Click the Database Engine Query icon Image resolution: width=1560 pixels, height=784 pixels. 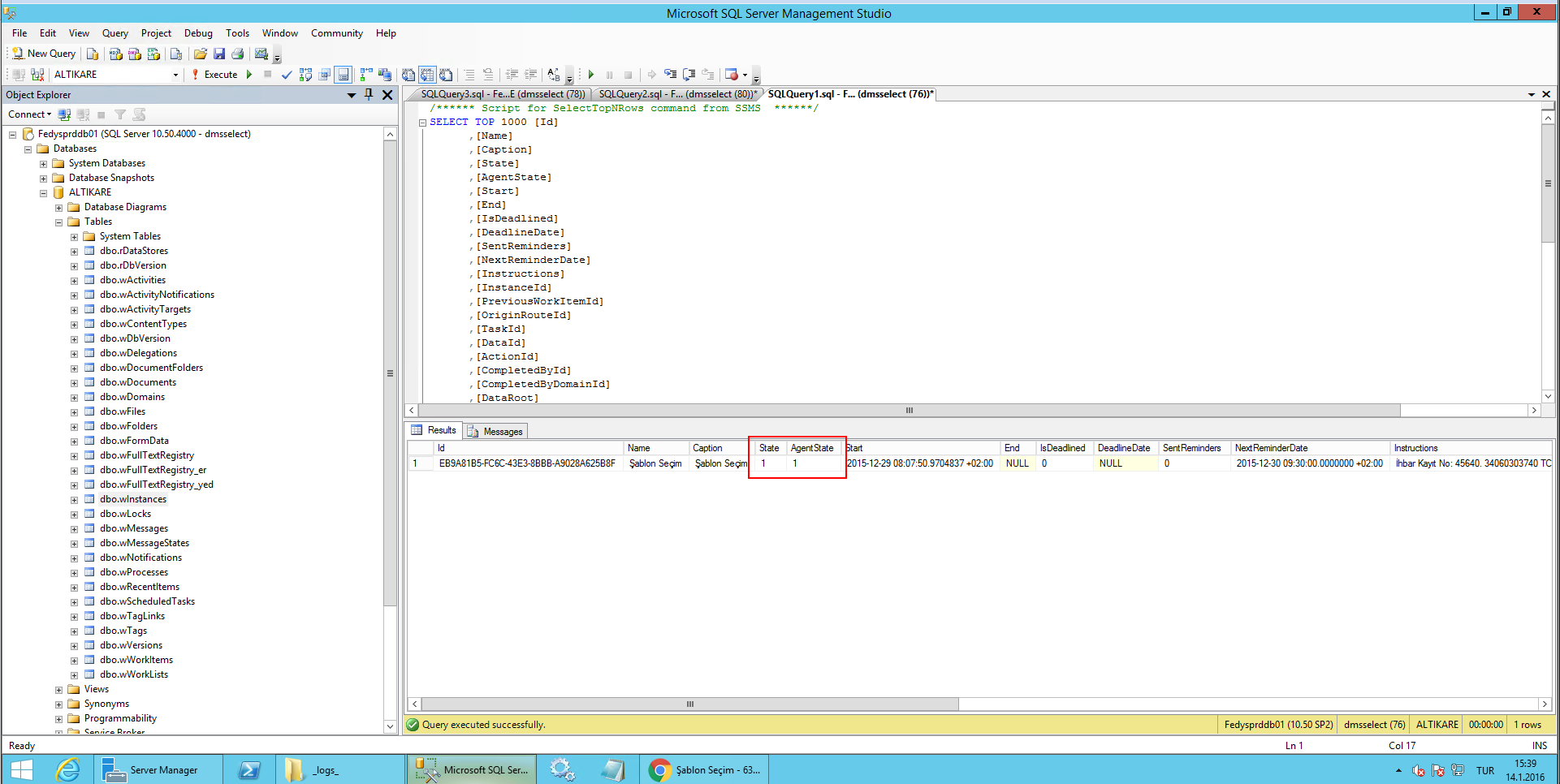[93, 54]
